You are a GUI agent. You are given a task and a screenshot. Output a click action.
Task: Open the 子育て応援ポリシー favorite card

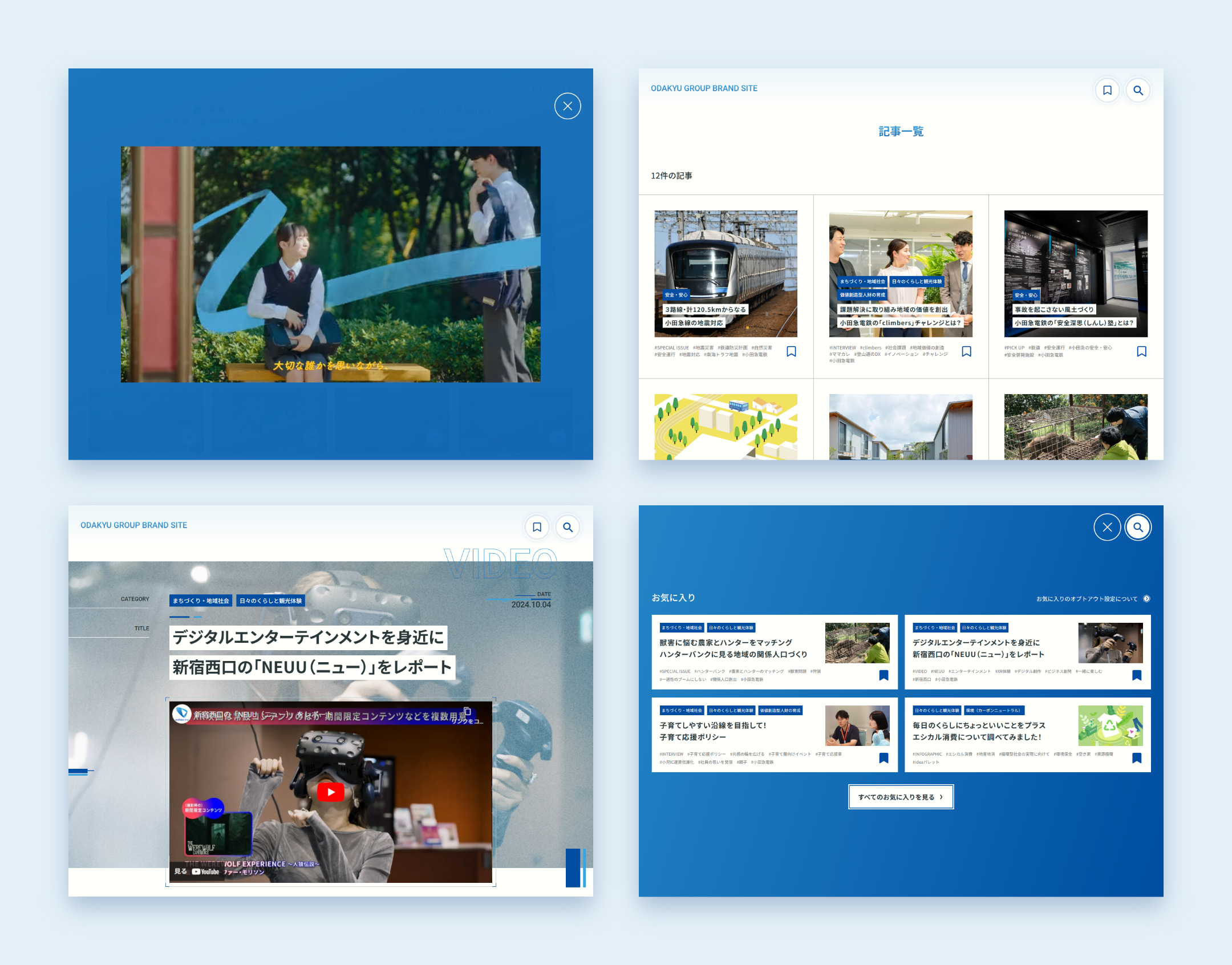[775, 735]
